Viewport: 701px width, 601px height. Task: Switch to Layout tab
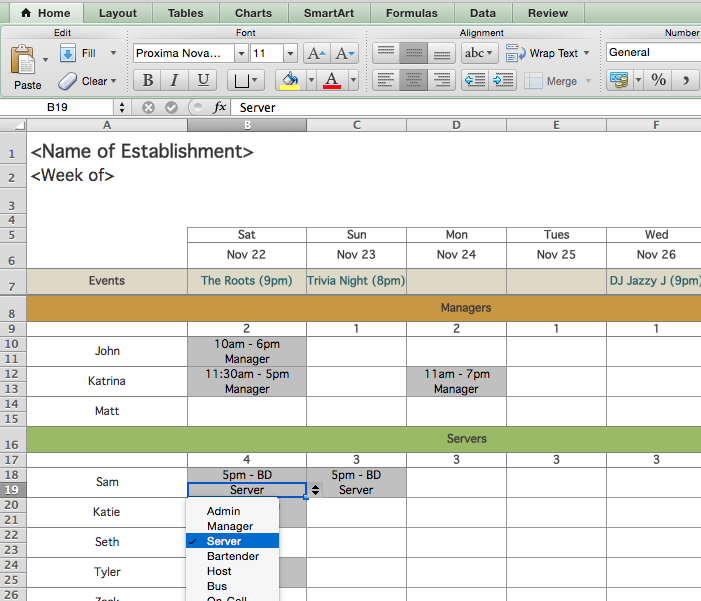coord(118,13)
